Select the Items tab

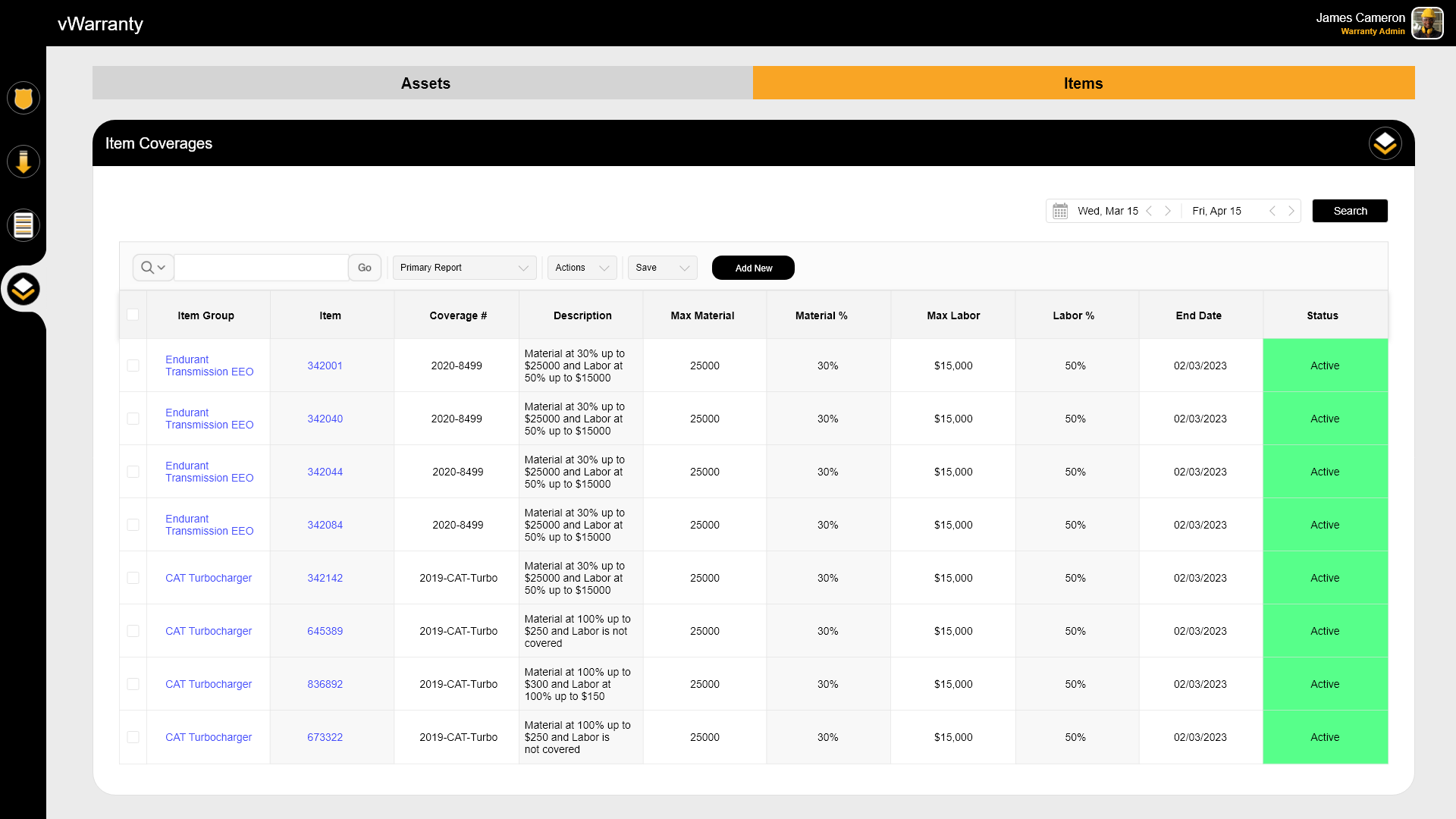[x=1083, y=83]
